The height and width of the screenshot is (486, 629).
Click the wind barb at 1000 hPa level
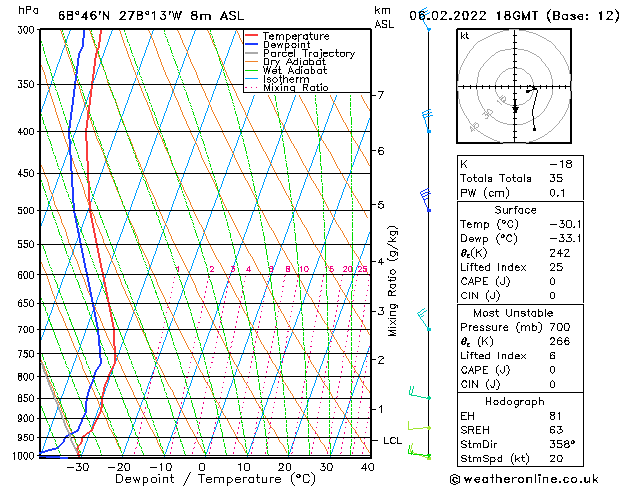click(x=419, y=452)
